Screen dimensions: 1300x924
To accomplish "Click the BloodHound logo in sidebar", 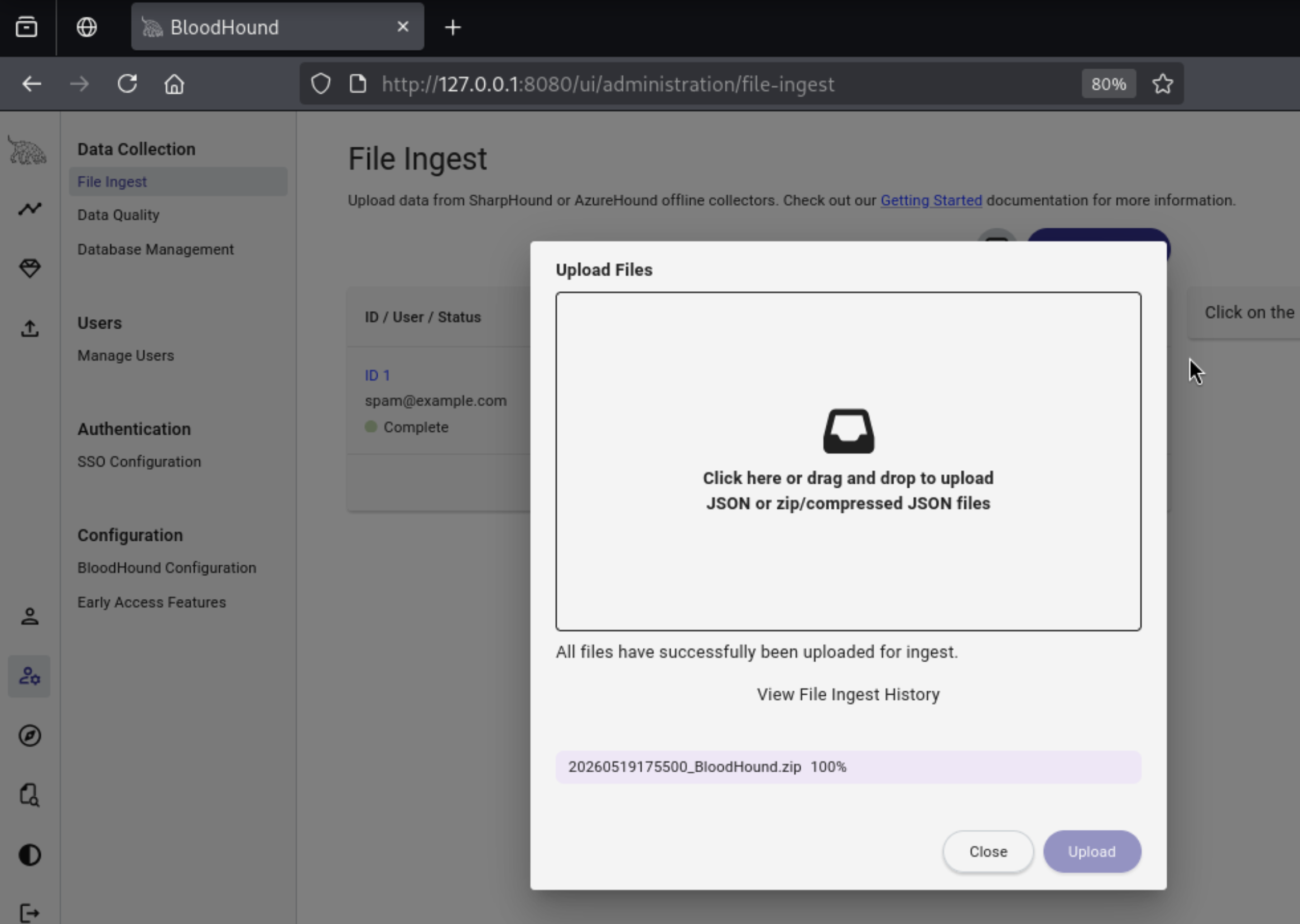I will pyautogui.click(x=27, y=151).
